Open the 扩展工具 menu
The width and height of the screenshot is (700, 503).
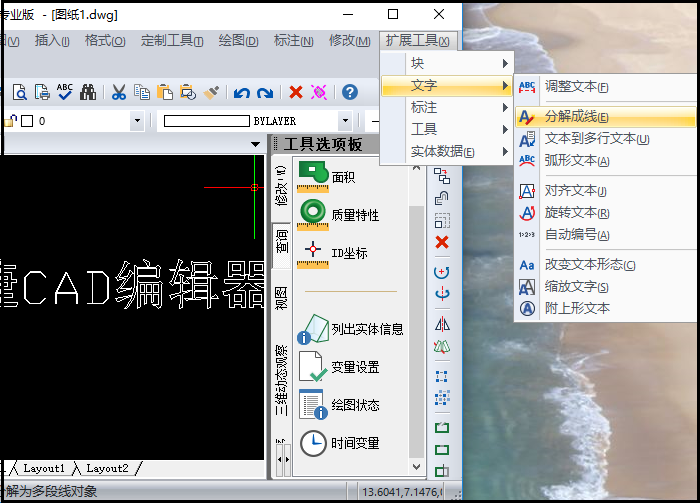pos(418,41)
